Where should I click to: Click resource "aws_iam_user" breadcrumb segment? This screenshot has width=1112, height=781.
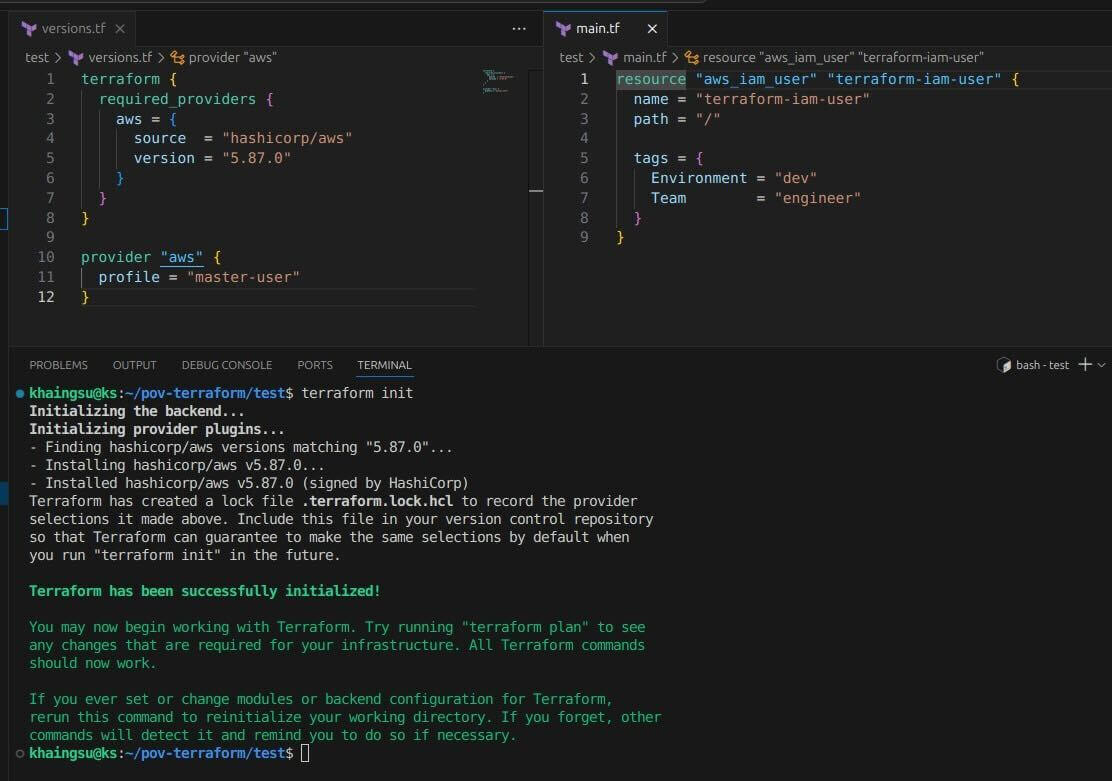(843, 57)
